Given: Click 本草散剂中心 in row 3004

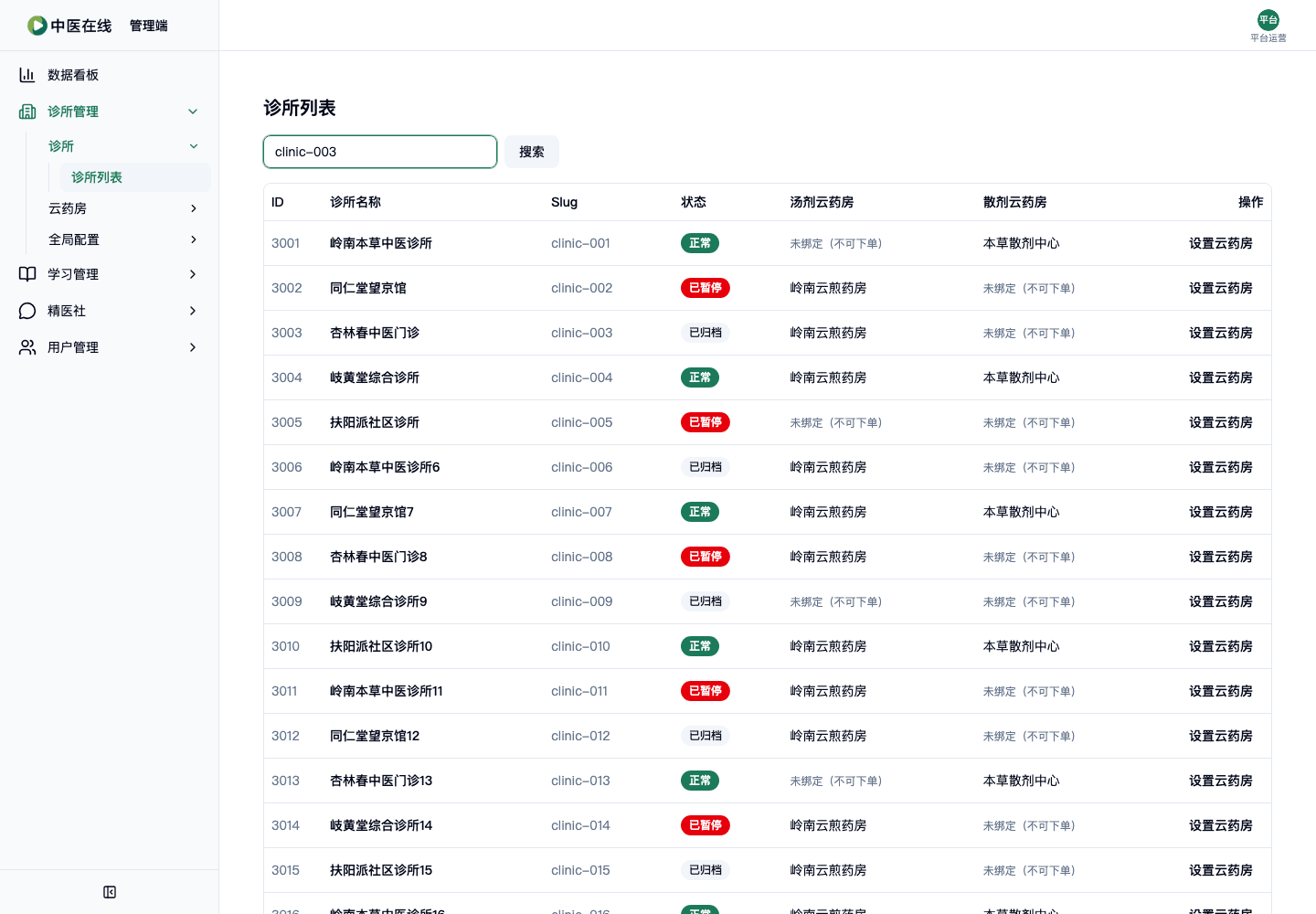Looking at the screenshot, I should (x=1022, y=377).
